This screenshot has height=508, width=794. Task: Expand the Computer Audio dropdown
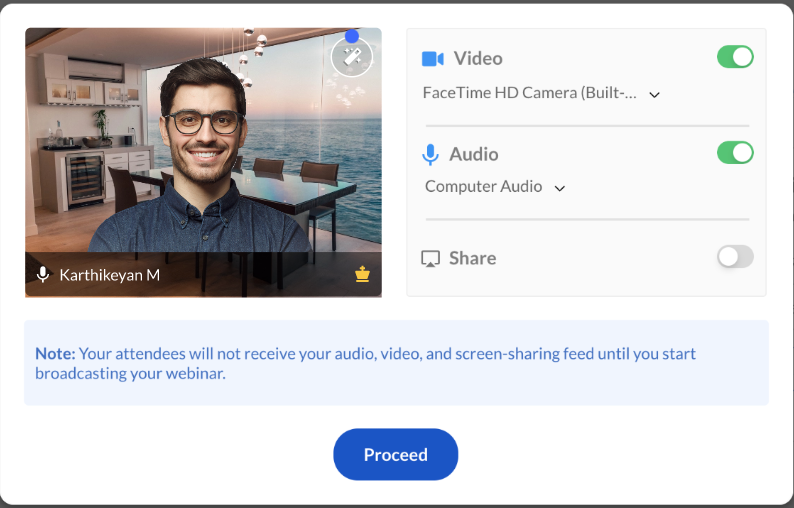tap(495, 187)
